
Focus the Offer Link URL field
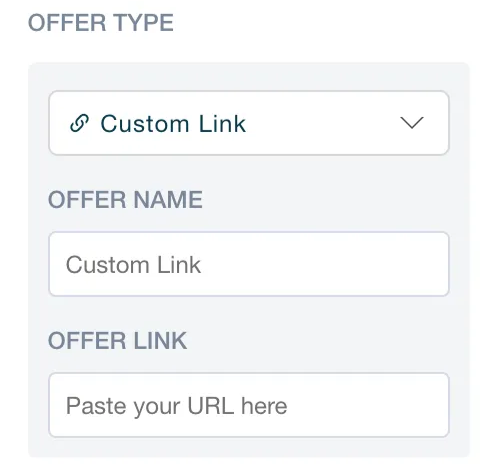[249, 405]
